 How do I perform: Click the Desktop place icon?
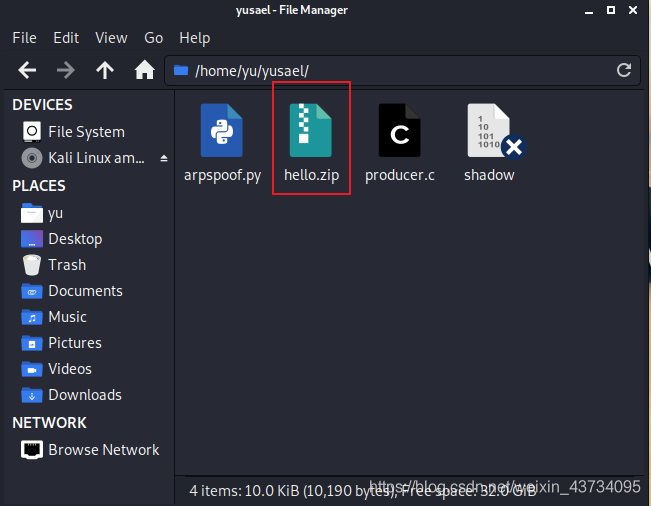[32, 239]
